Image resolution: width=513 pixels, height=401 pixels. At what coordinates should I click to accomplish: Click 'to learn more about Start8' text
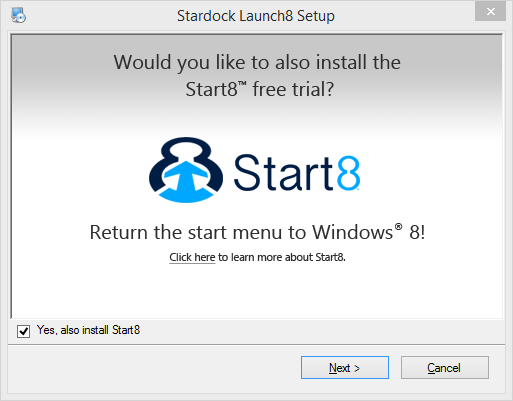coord(282,257)
